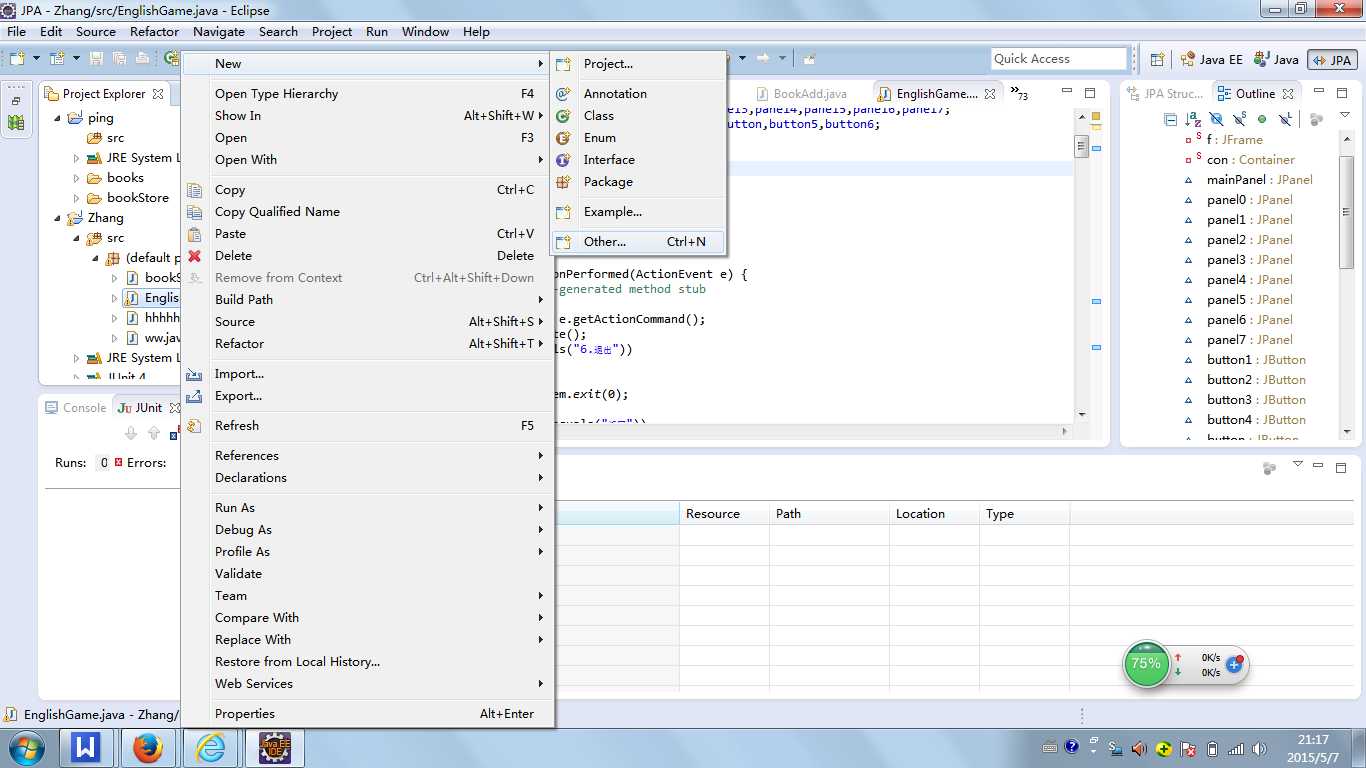Open Internet Explorer from the taskbar
Image resolution: width=1366 pixels, height=768 pixels.
point(211,748)
